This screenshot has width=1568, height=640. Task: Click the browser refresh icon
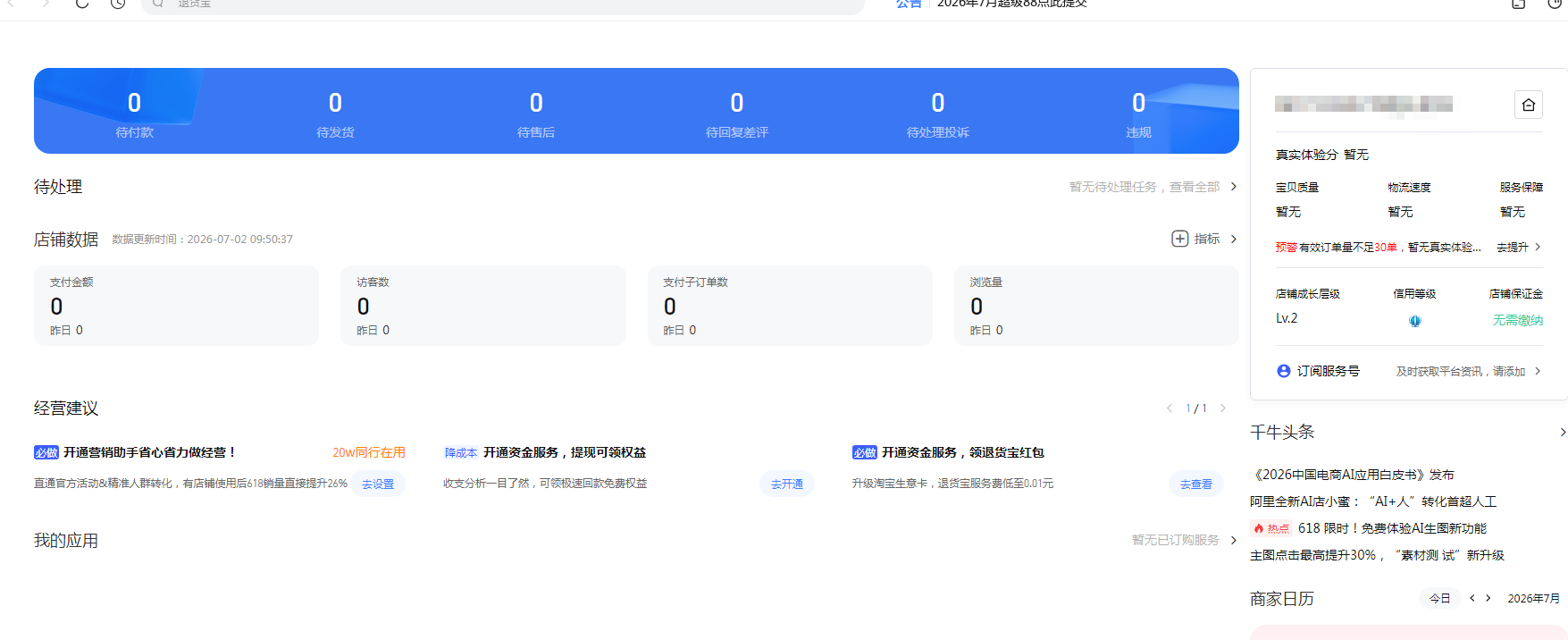(82, 4)
